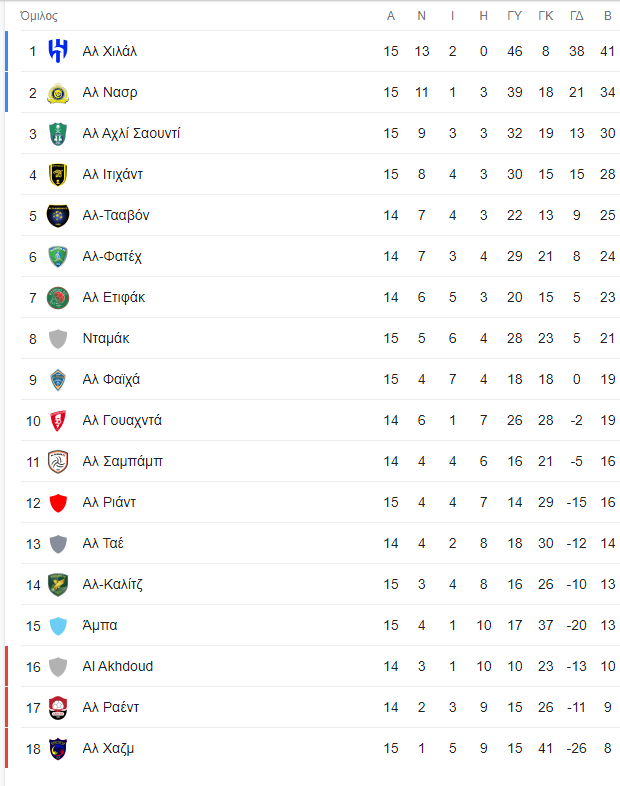Click the Αλ-Φατέχ team logo

[58, 257]
